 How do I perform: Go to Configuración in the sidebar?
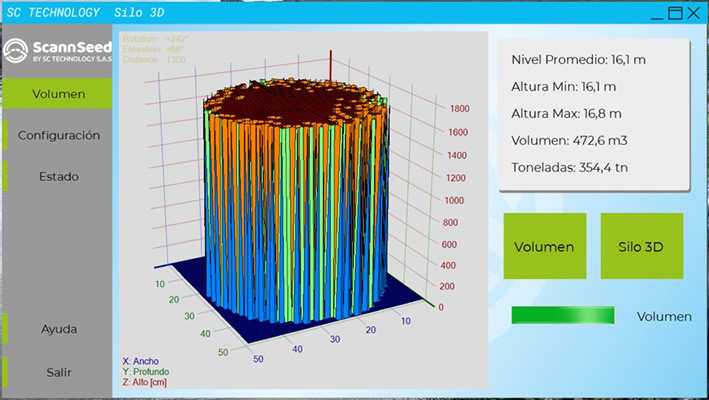click(58, 135)
